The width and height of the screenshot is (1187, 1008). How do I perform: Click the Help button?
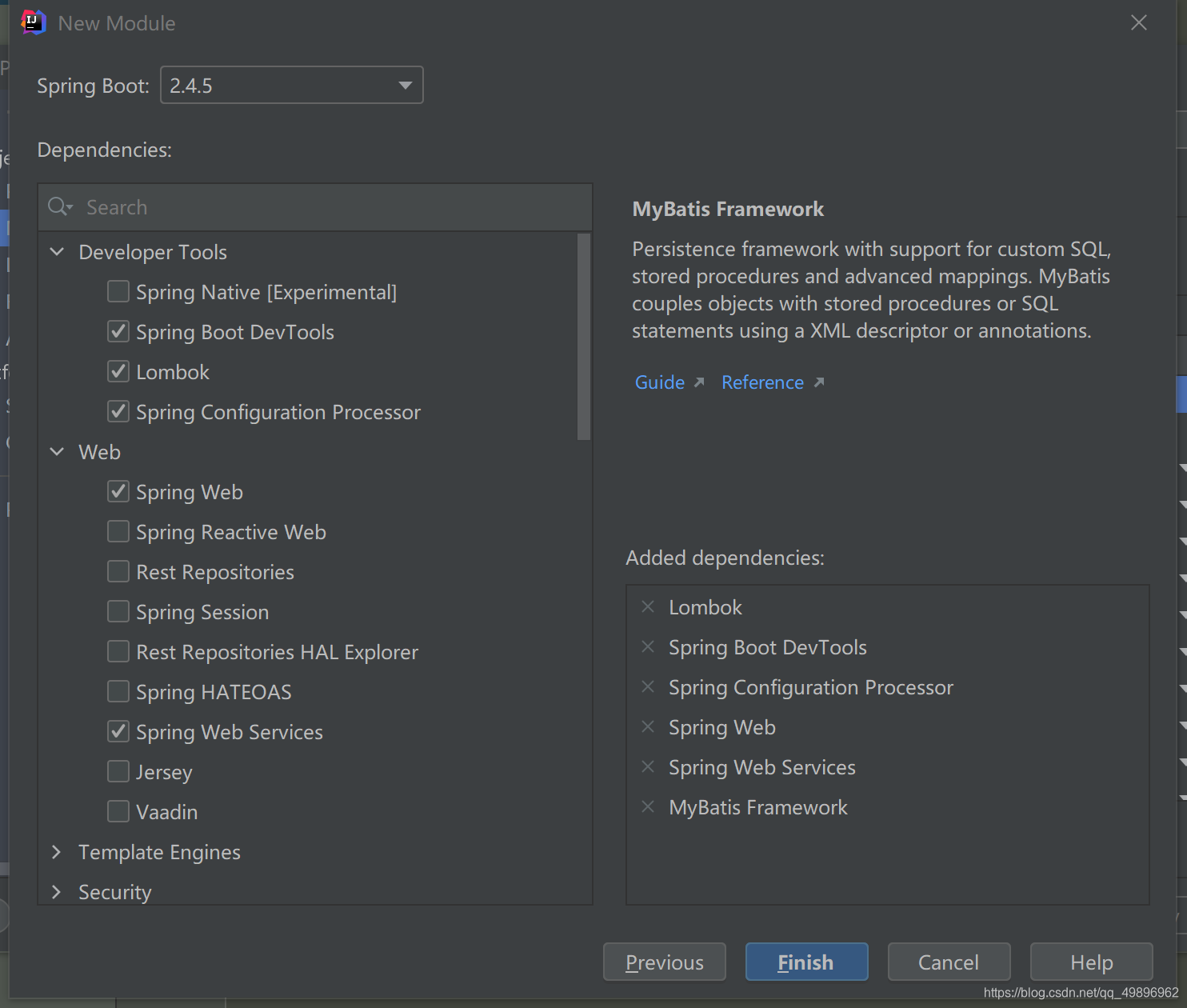tap(1091, 962)
